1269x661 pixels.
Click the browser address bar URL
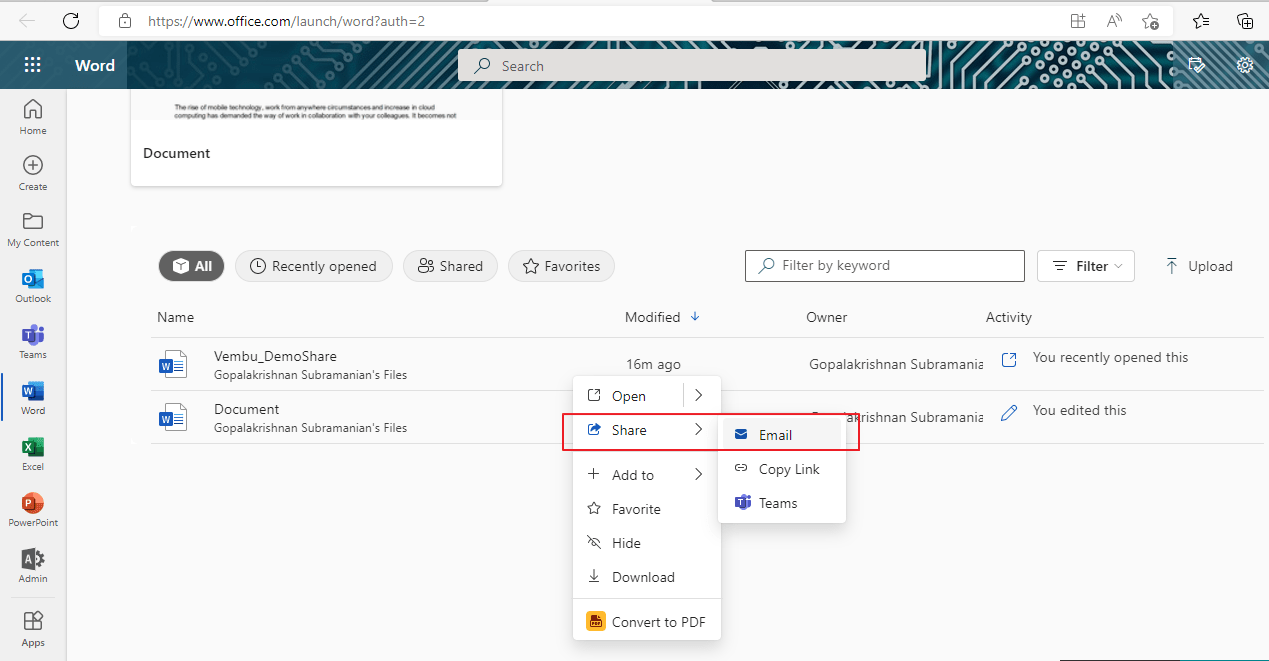(287, 20)
